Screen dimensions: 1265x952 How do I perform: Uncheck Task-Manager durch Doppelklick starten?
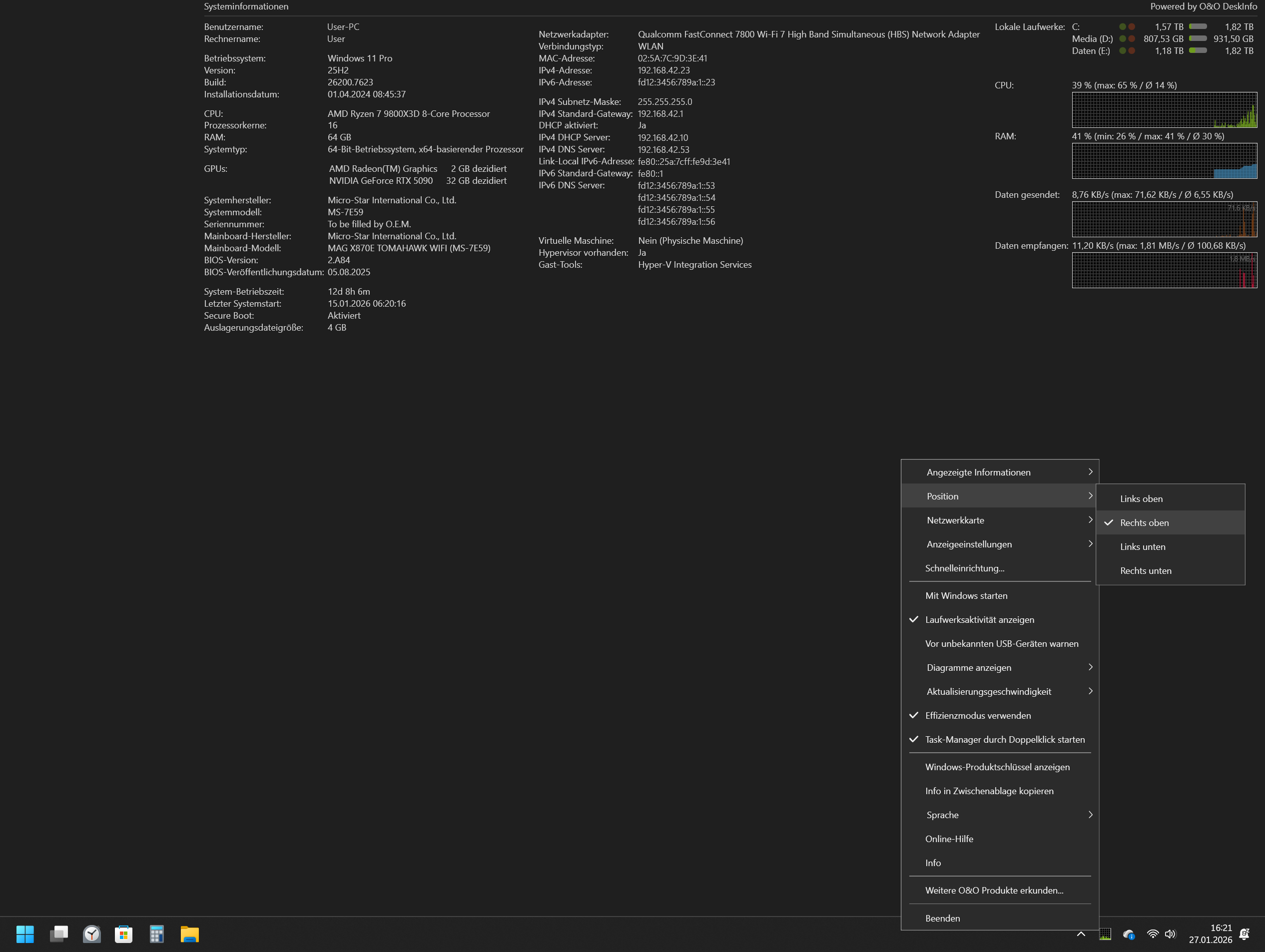tap(1004, 740)
